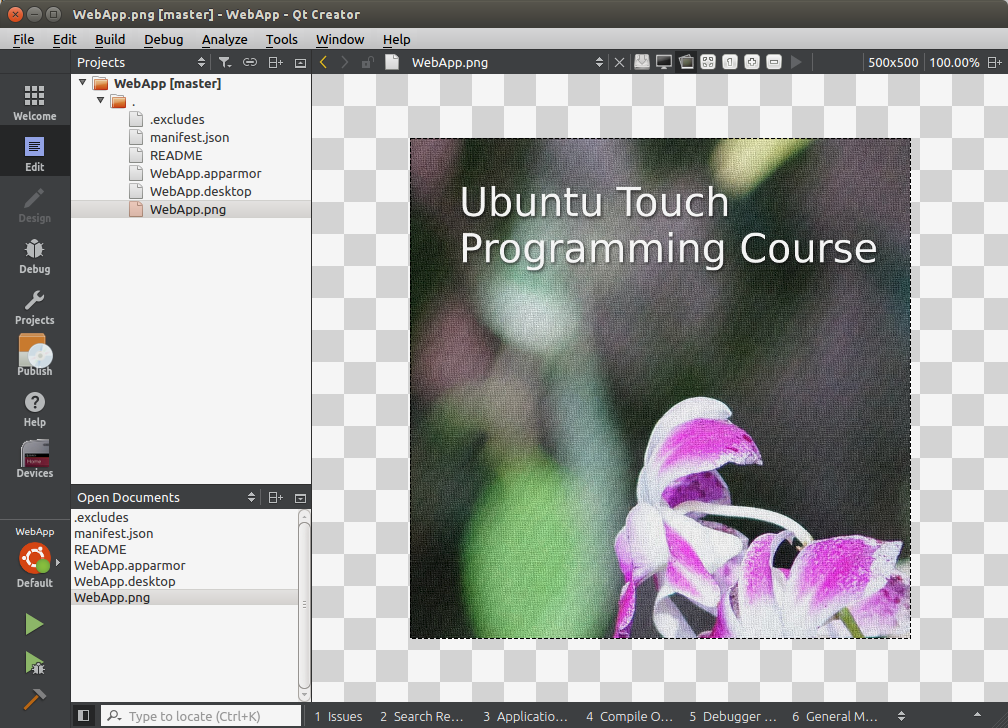Show the Debugger Console pane

coord(733,716)
